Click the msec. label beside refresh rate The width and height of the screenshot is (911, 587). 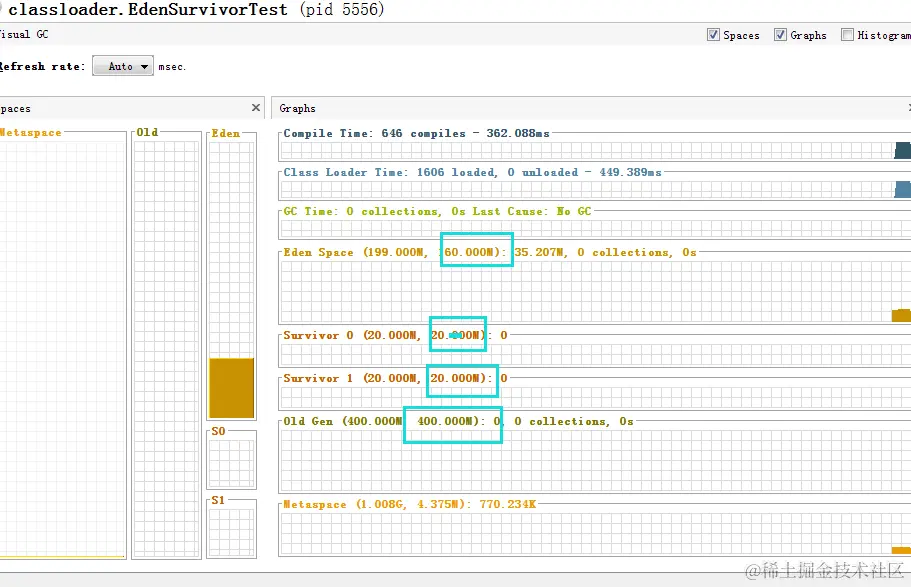(172, 67)
